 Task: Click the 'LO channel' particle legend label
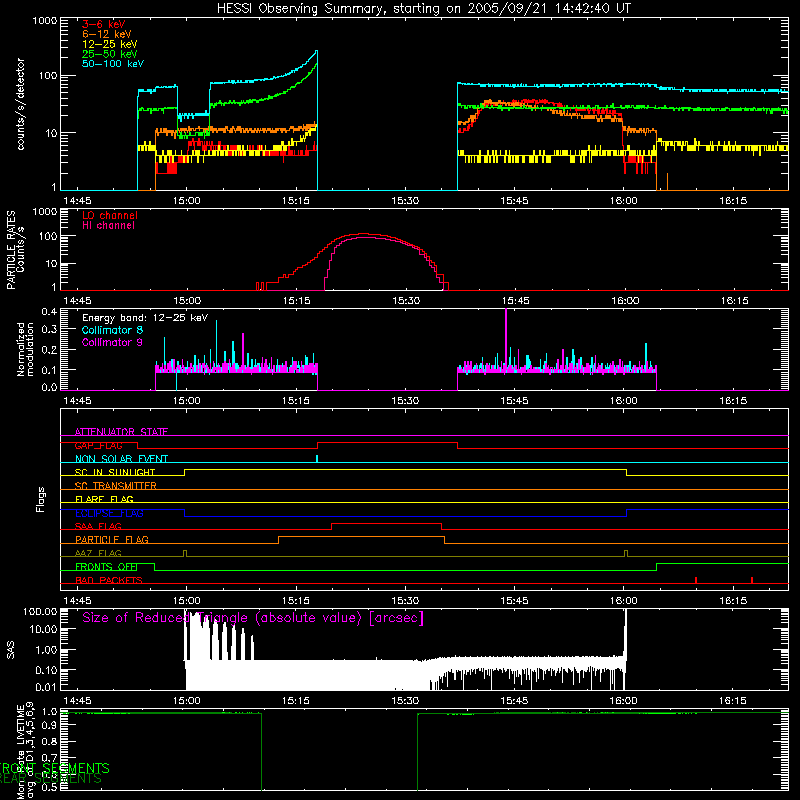(110, 215)
